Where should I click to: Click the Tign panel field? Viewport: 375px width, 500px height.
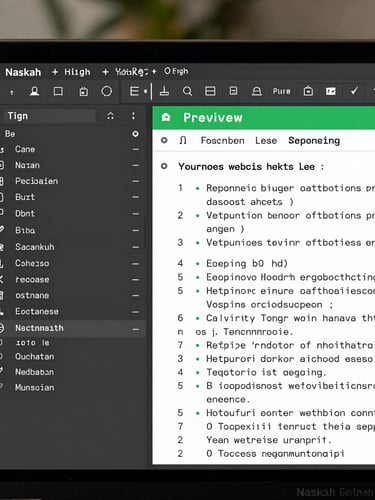coord(50,116)
